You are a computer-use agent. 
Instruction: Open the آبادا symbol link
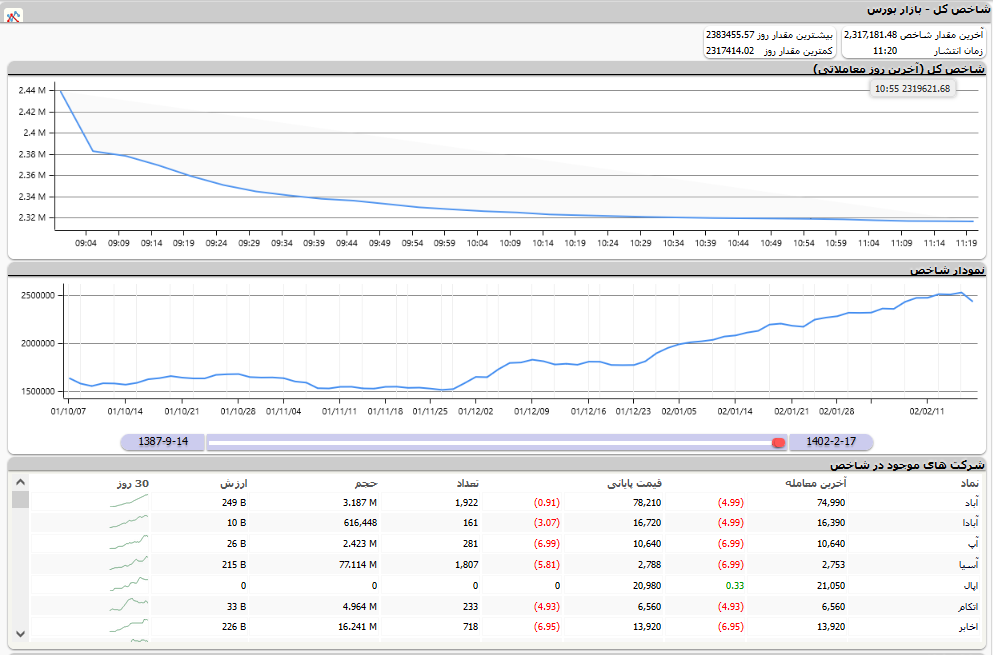tap(969, 522)
